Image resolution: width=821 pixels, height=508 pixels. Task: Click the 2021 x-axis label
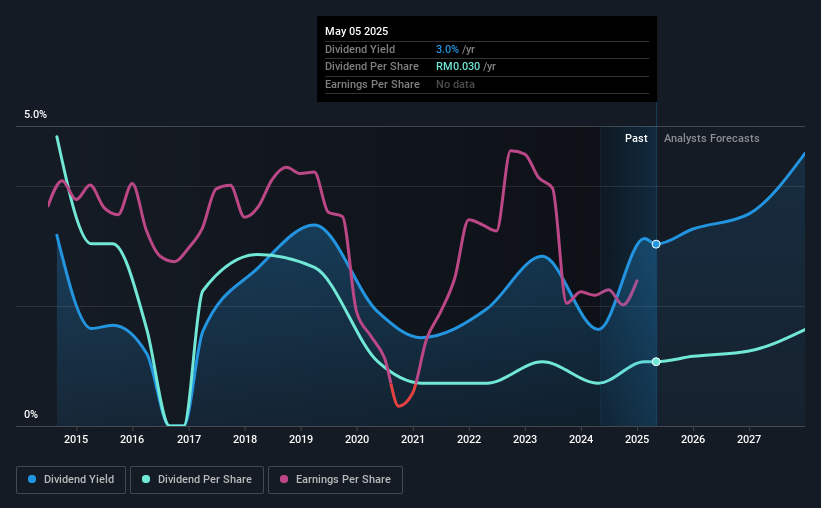point(413,439)
